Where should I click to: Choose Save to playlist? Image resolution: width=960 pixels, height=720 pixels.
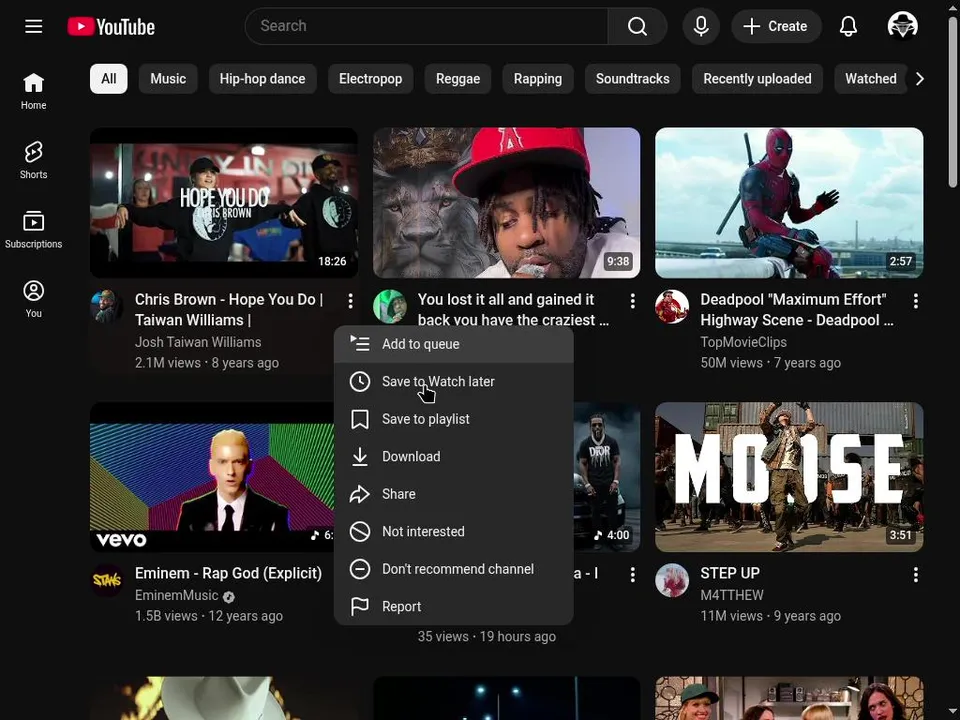(x=454, y=419)
